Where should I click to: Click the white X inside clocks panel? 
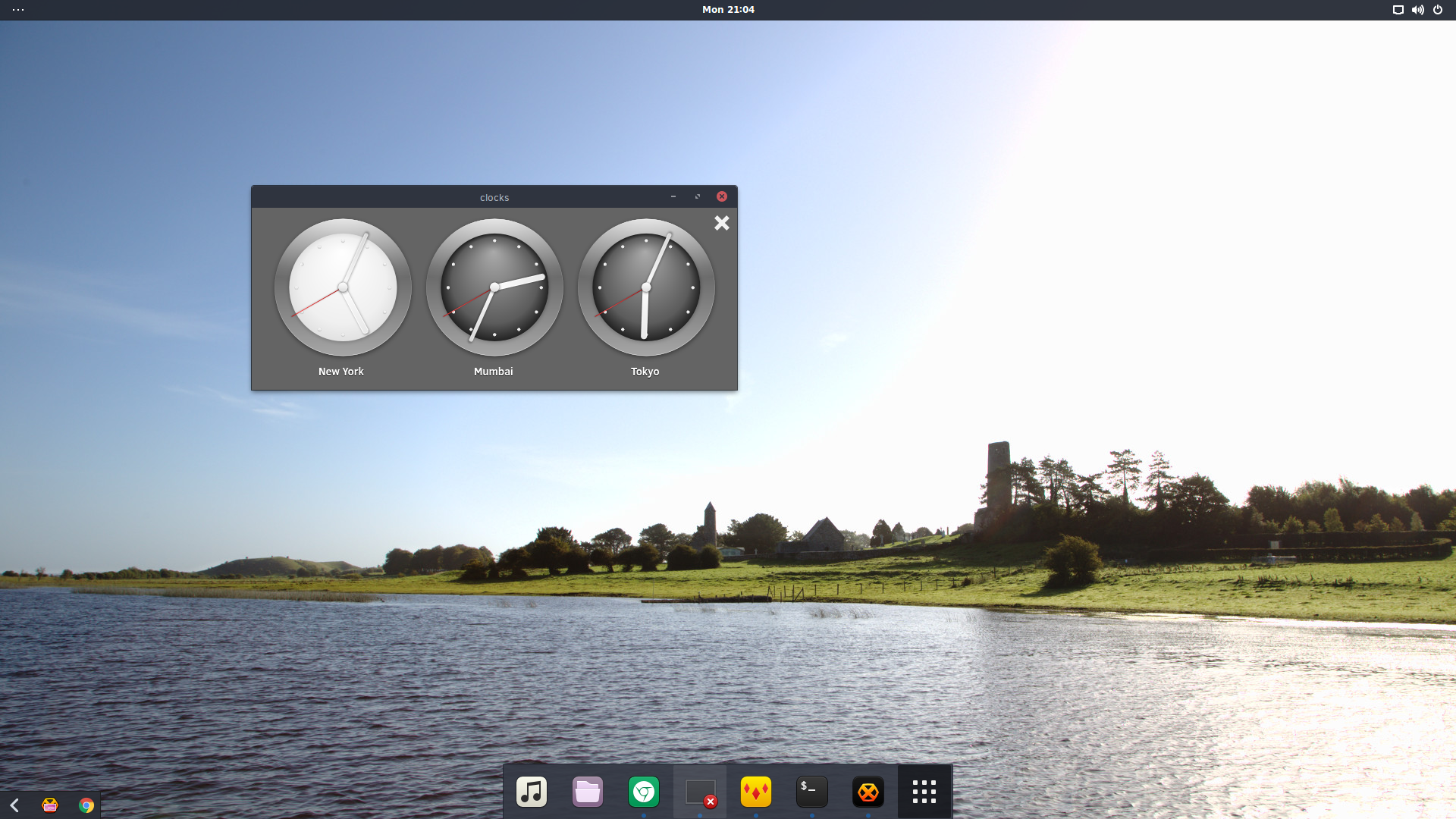(722, 223)
